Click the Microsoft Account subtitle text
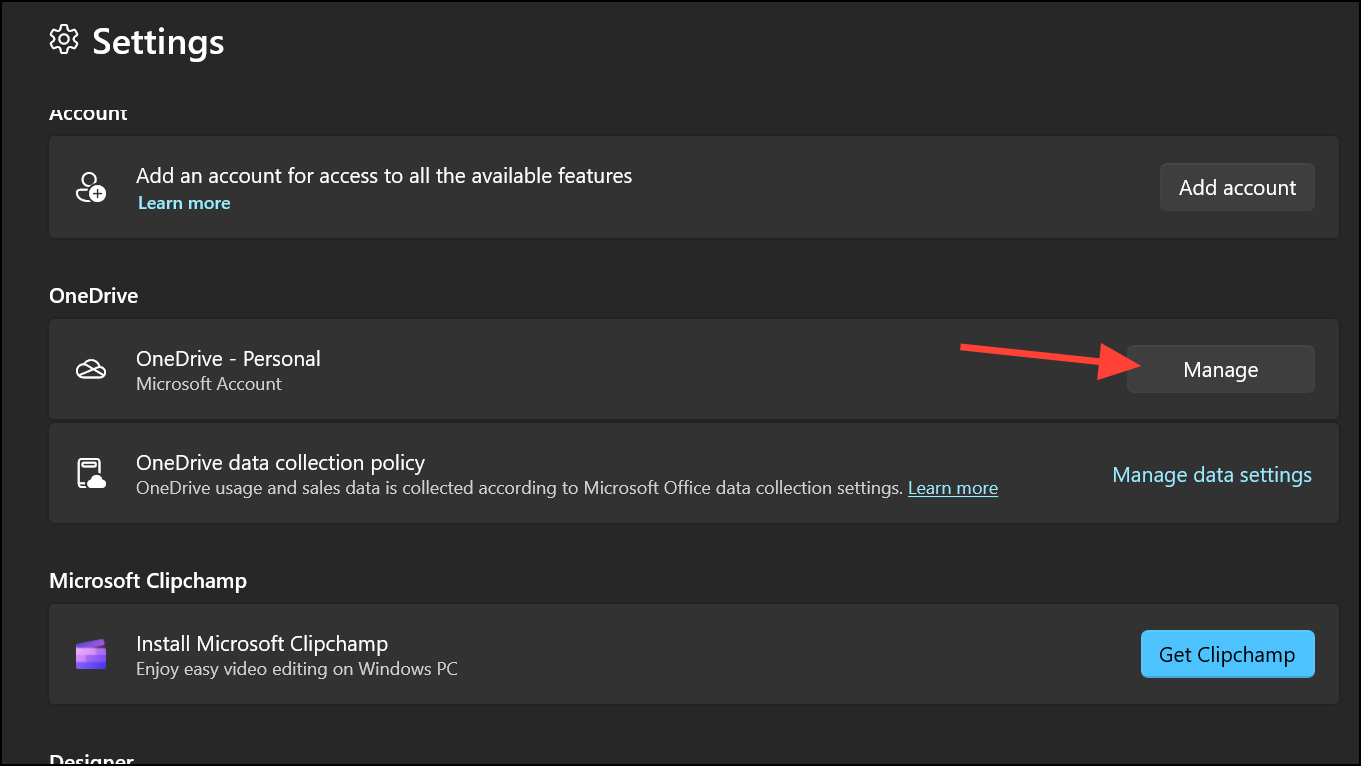The height and width of the screenshot is (766, 1361). tap(209, 384)
